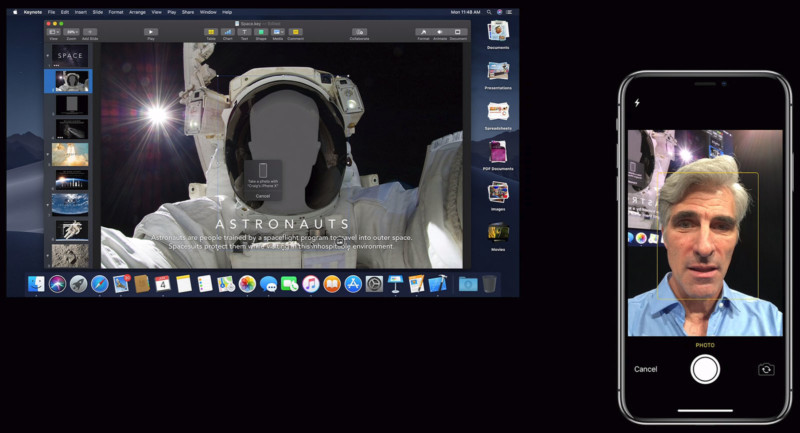The height and width of the screenshot is (433, 800).
Task: Open the Slide menu
Action: click(x=98, y=12)
